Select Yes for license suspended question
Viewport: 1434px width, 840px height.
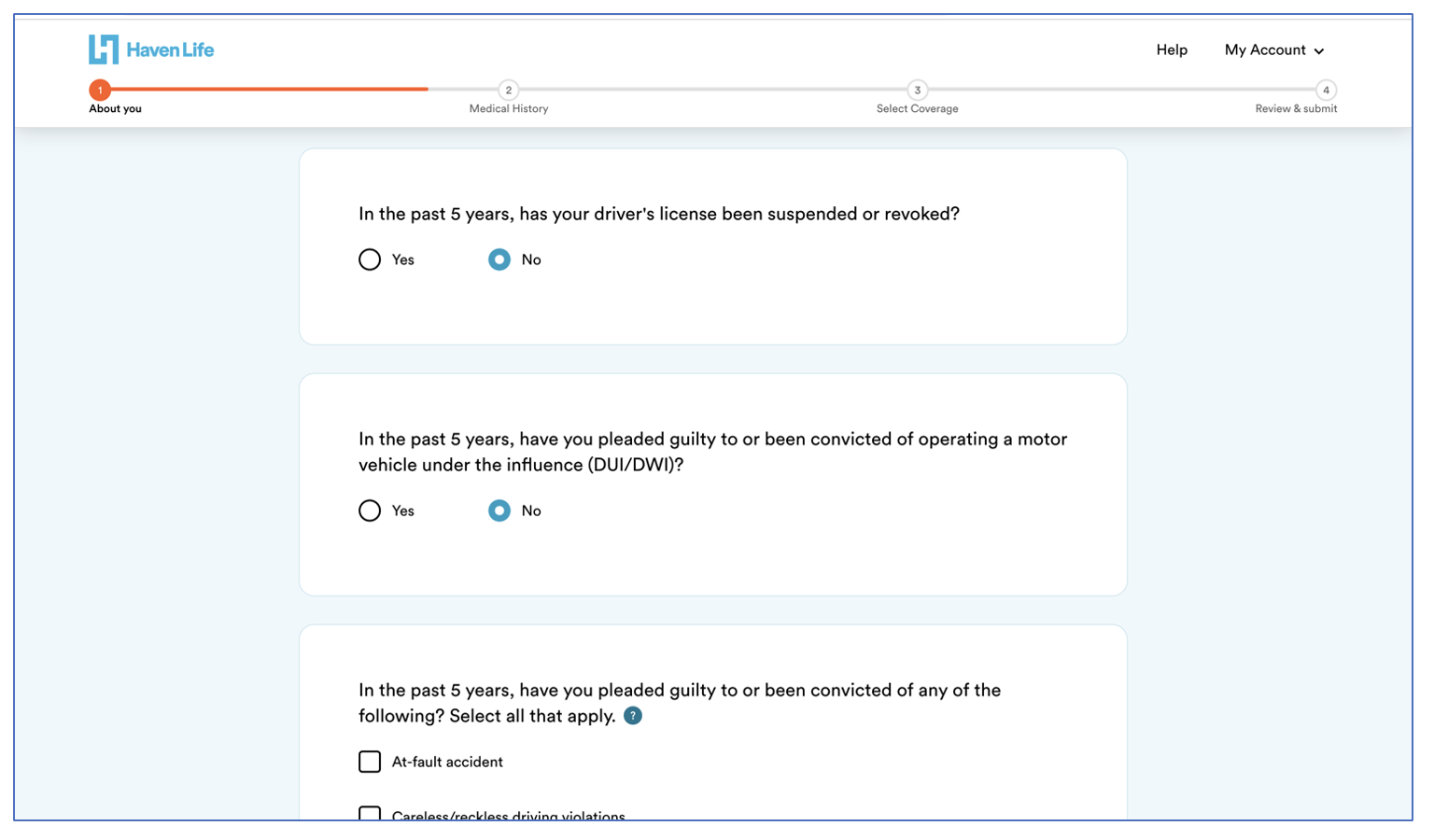tap(370, 259)
